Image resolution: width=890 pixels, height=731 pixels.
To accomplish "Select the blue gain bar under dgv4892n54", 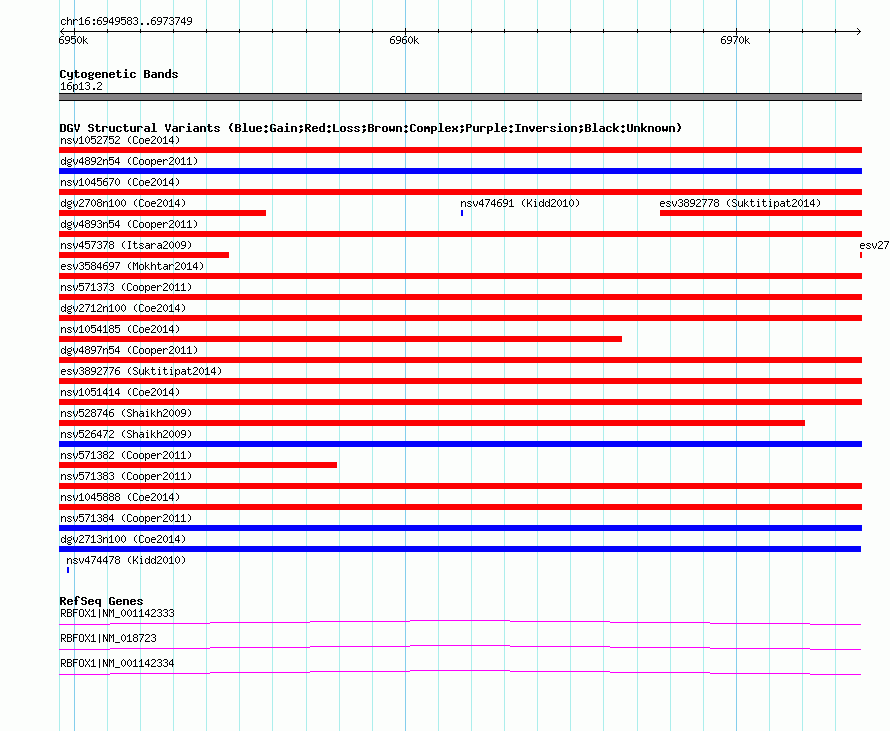I will pos(460,171).
